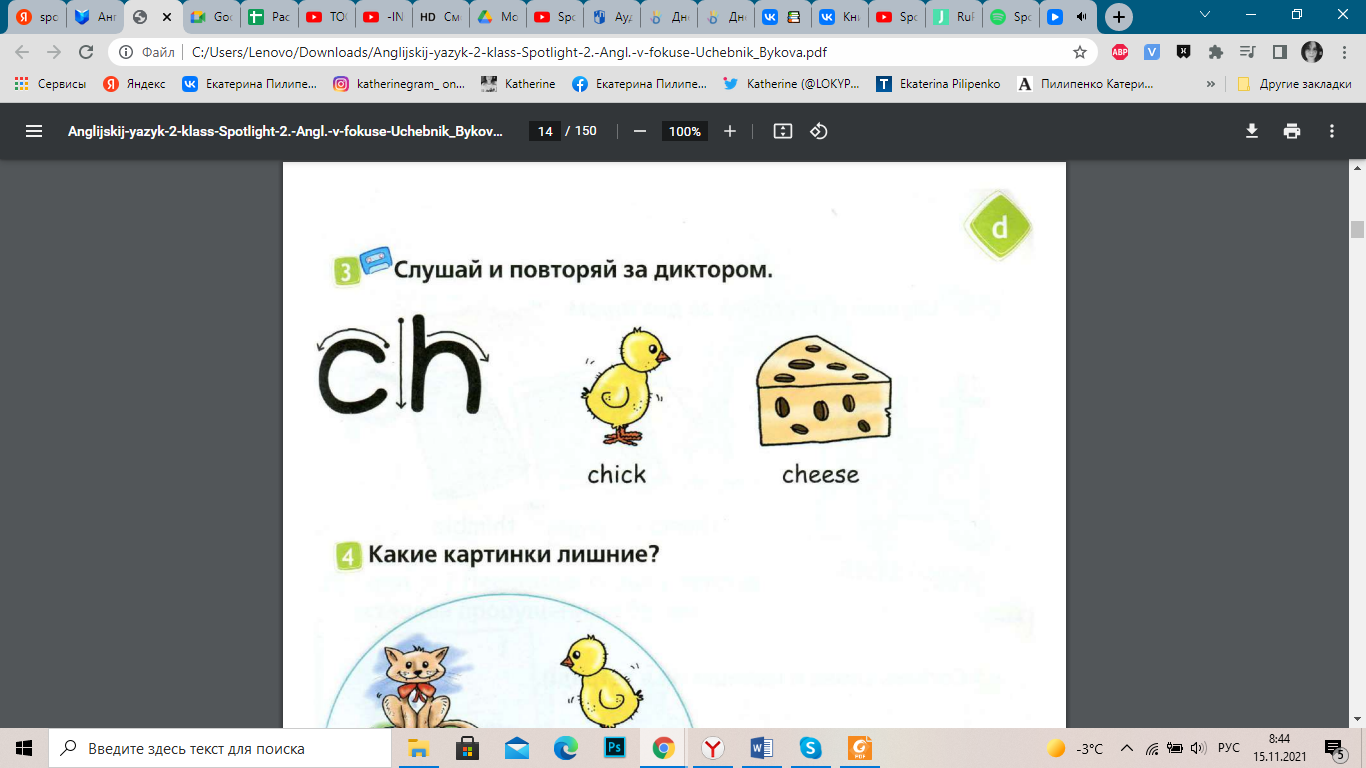The height and width of the screenshot is (768, 1366).
Task: Open the Другие закладки folder
Action: [x=1294, y=84]
